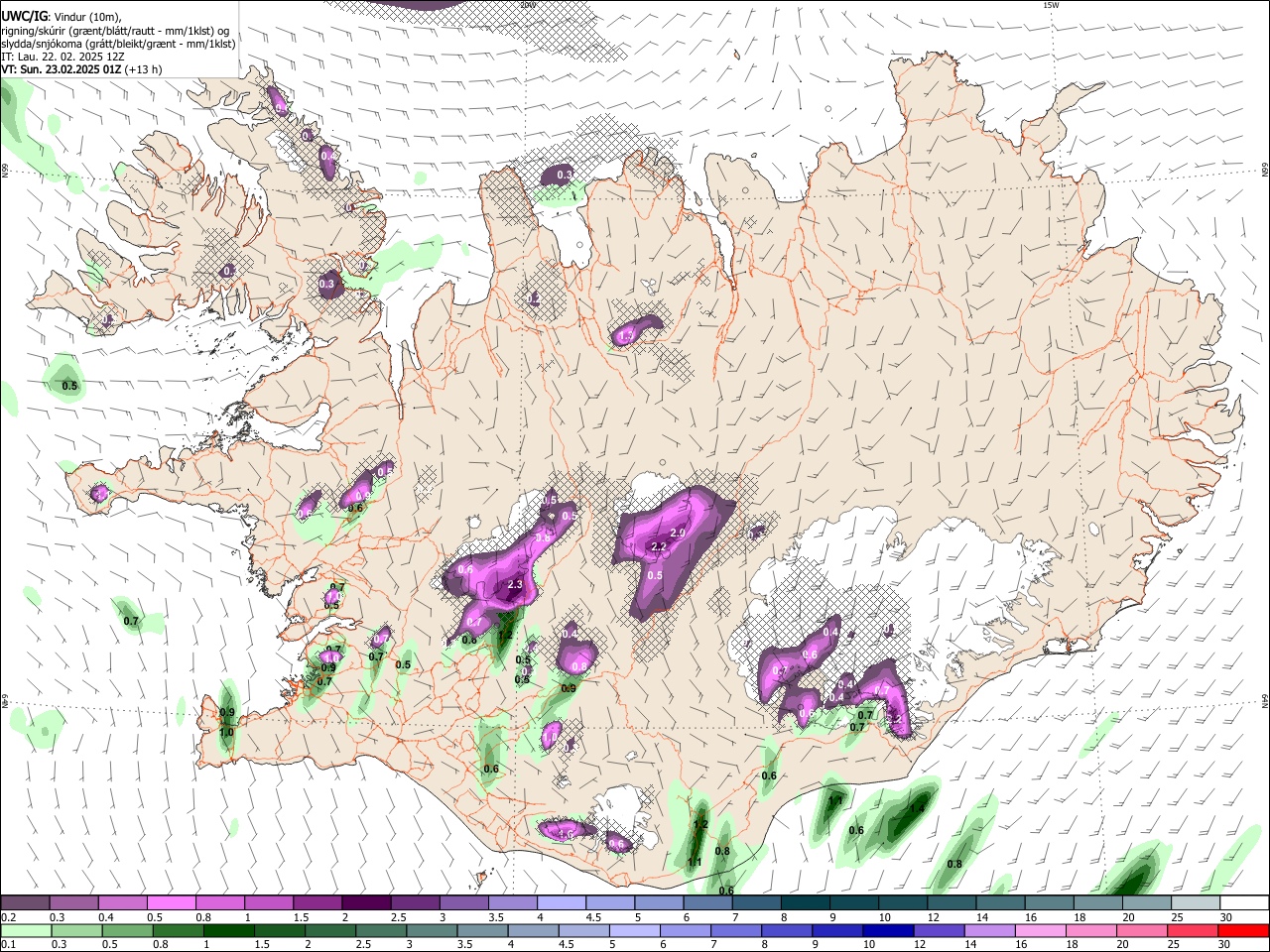Image resolution: width=1270 pixels, height=952 pixels.
Task: Click the darkest green 1–1.5 lower legend swatch
Action: coord(228,930)
